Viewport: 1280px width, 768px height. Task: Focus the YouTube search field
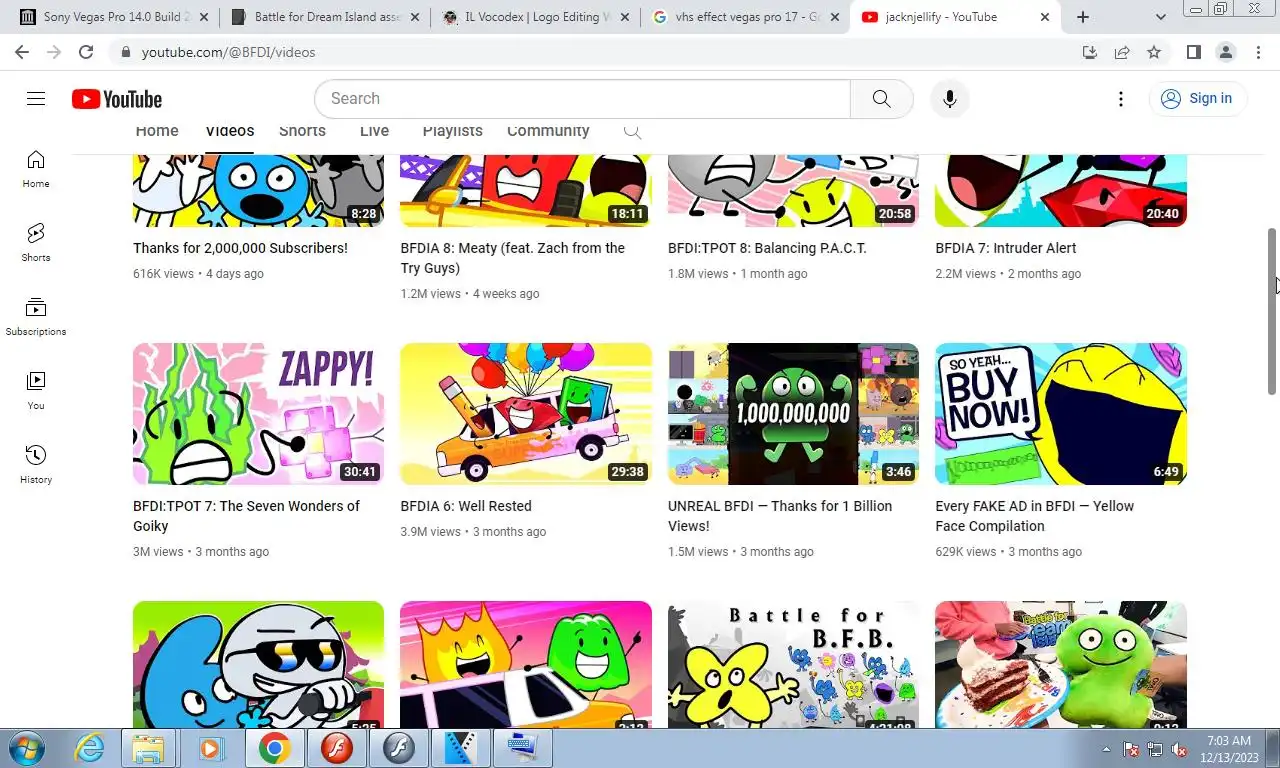(x=582, y=99)
